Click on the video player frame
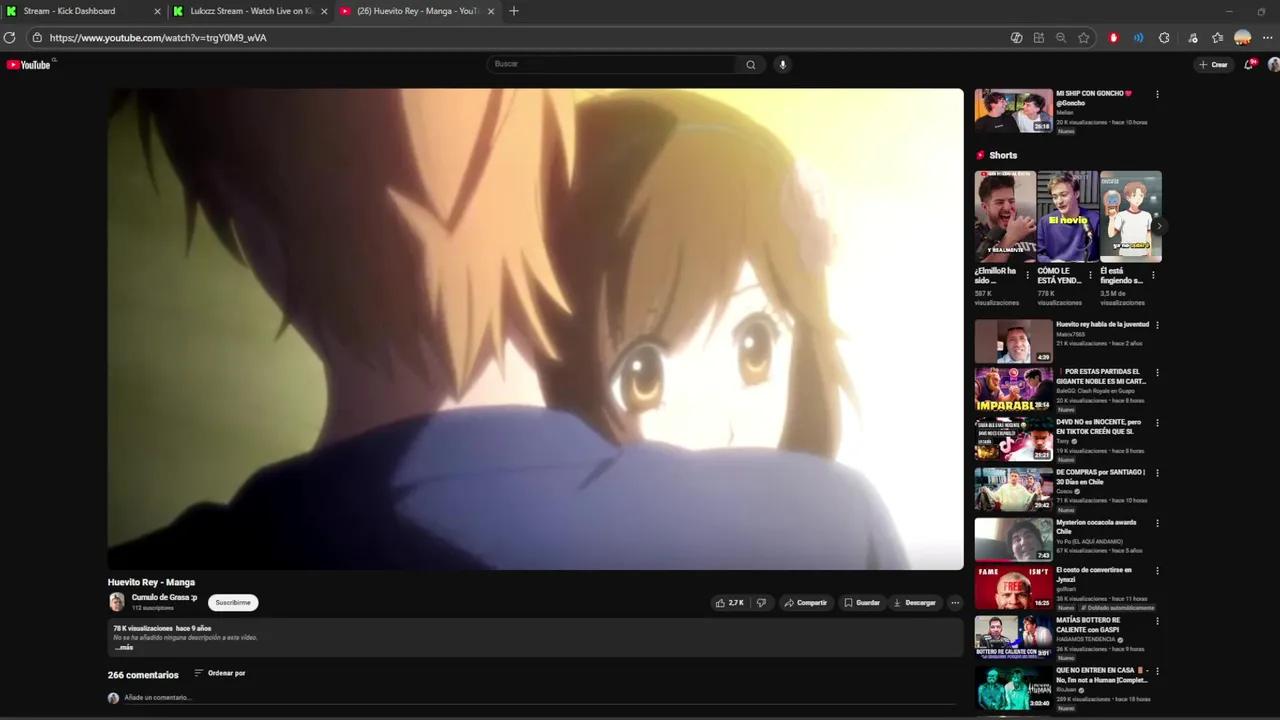Image resolution: width=1280 pixels, height=720 pixels. [x=536, y=329]
